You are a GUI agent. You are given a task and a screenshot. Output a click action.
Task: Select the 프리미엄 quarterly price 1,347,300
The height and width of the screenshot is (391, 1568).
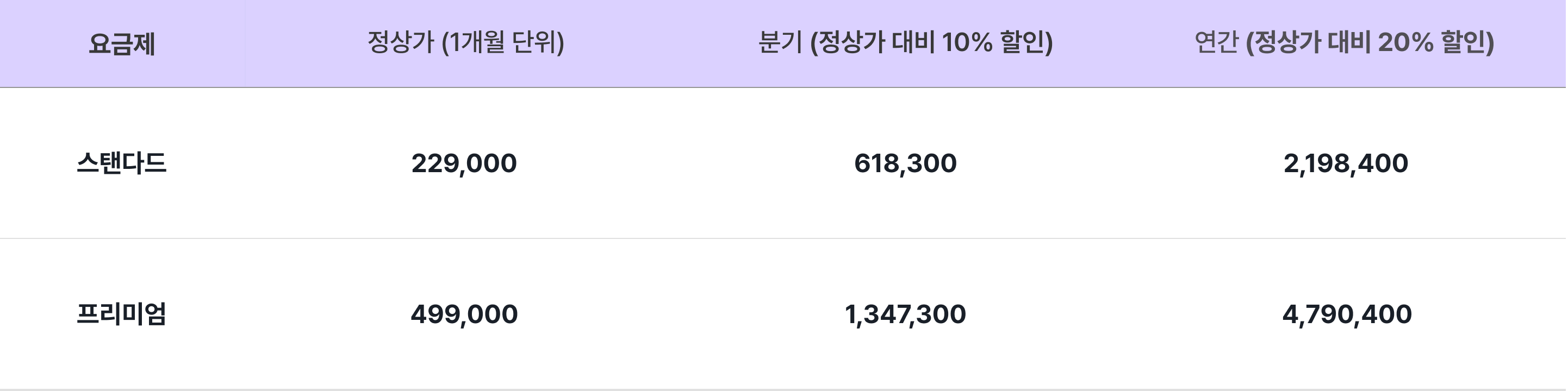905,314
